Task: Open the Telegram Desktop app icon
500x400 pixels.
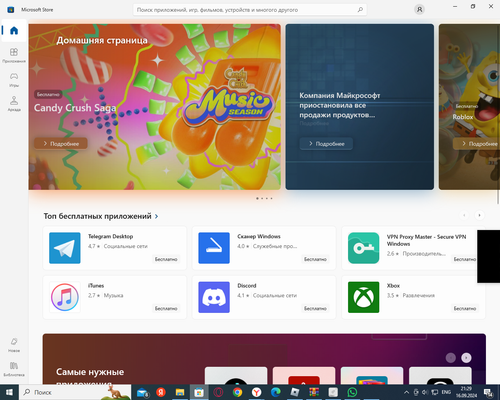Action: (65, 248)
